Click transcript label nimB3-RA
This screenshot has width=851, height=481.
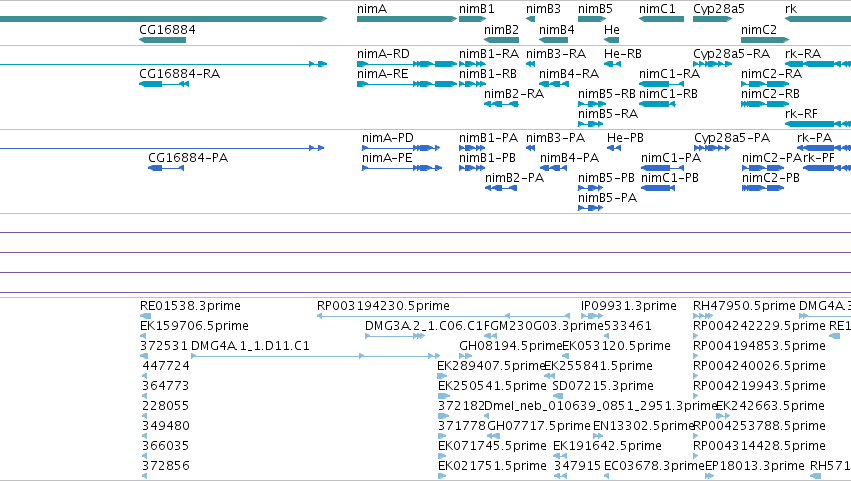coord(556,54)
